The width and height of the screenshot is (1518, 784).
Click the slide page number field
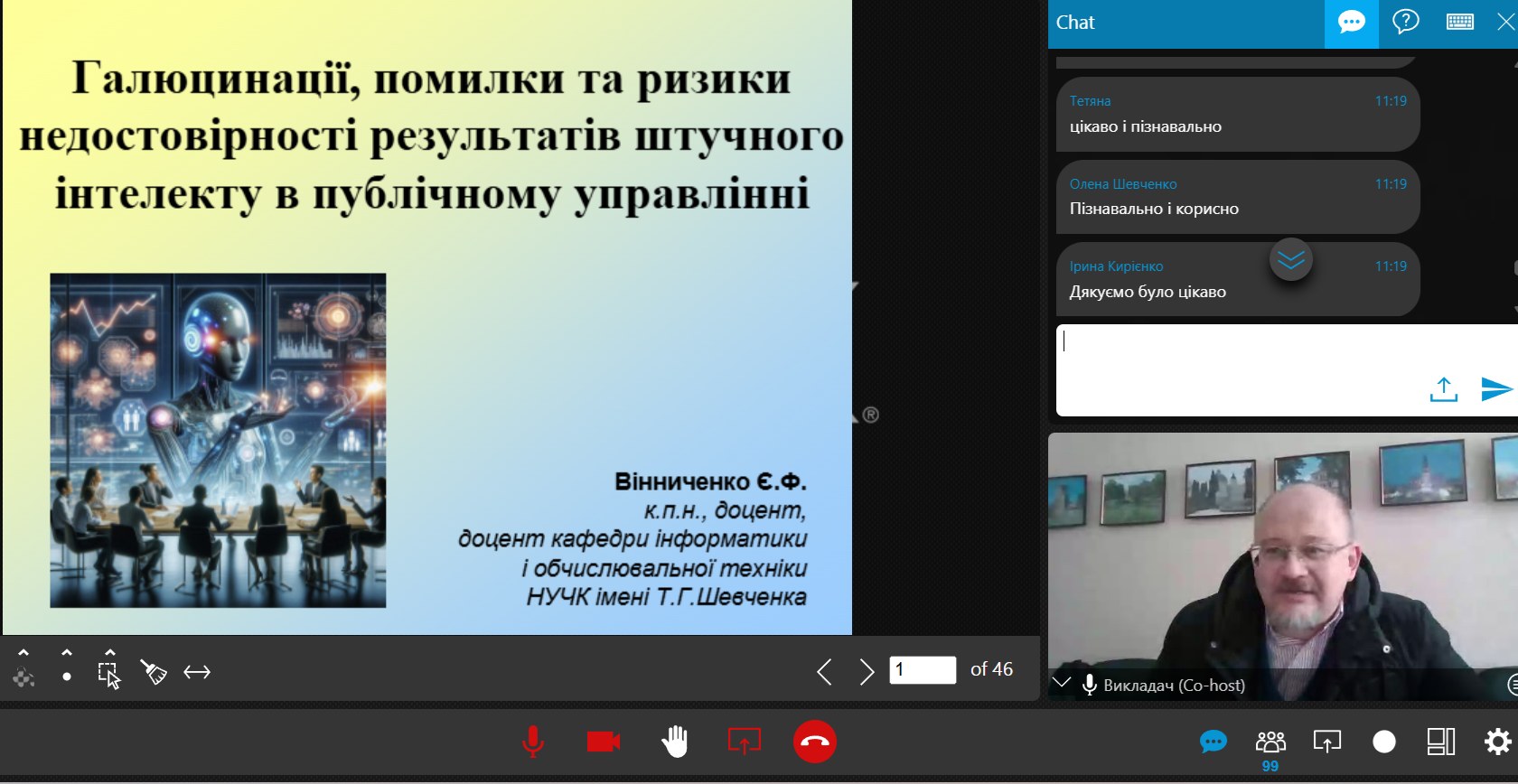tap(923, 670)
